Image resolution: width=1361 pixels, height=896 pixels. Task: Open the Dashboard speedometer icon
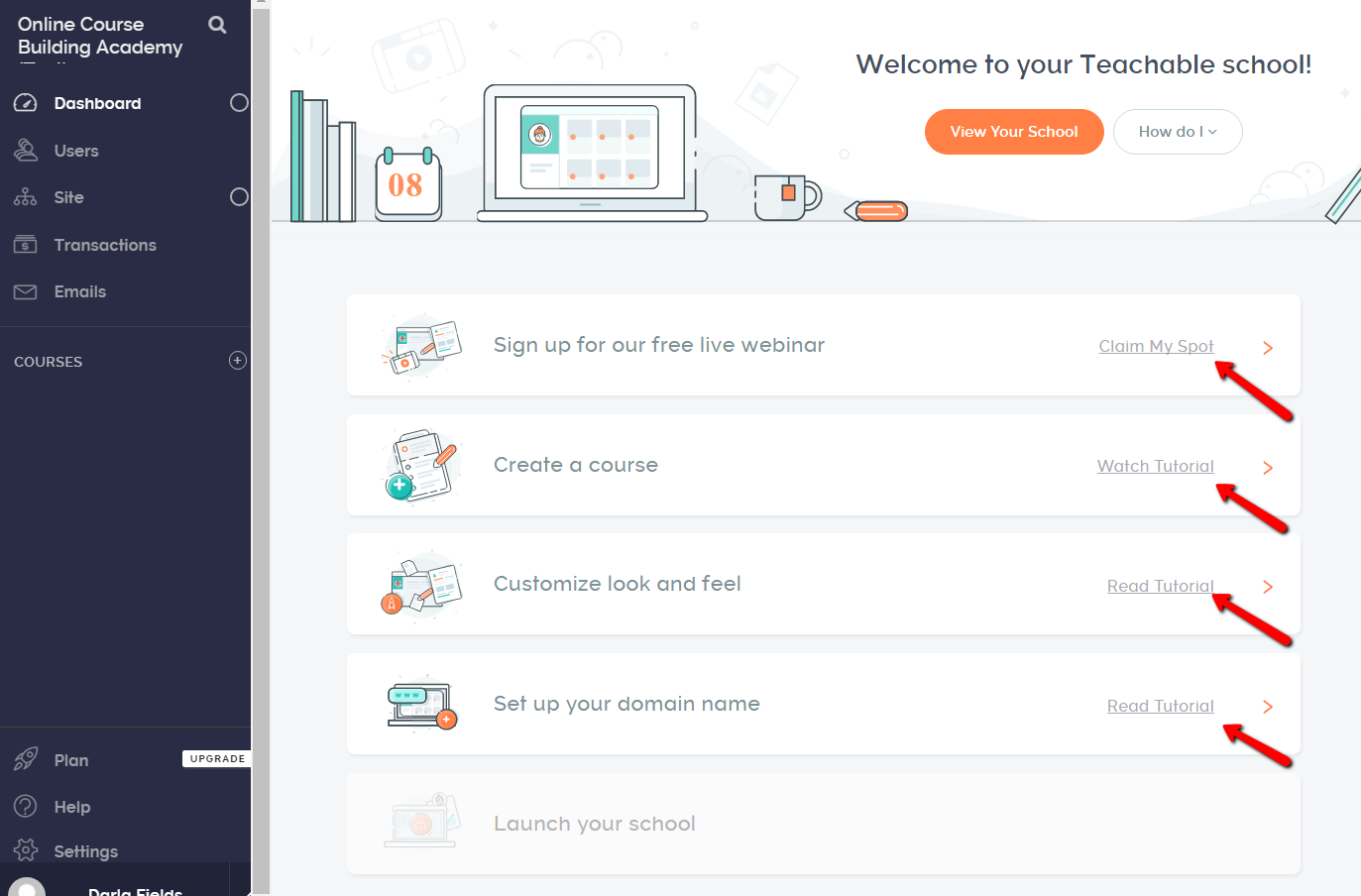point(26,103)
